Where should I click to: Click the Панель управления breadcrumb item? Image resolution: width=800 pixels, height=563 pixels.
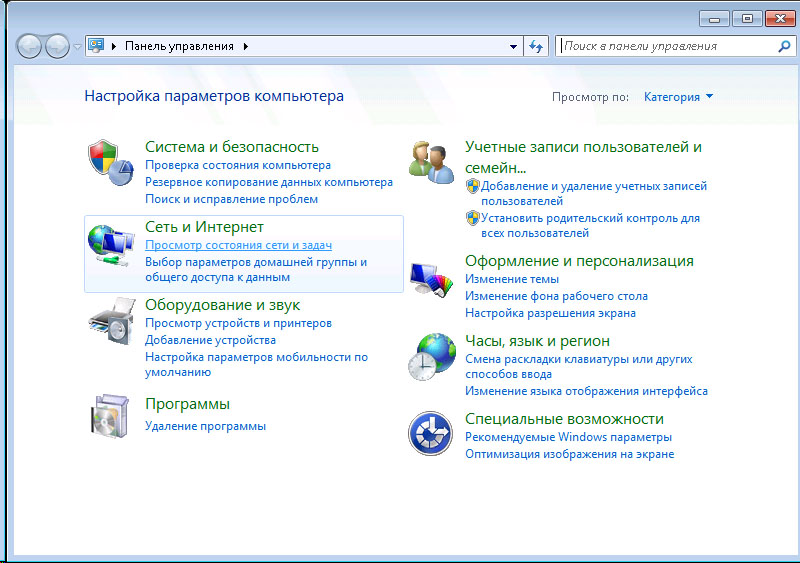[x=178, y=46]
